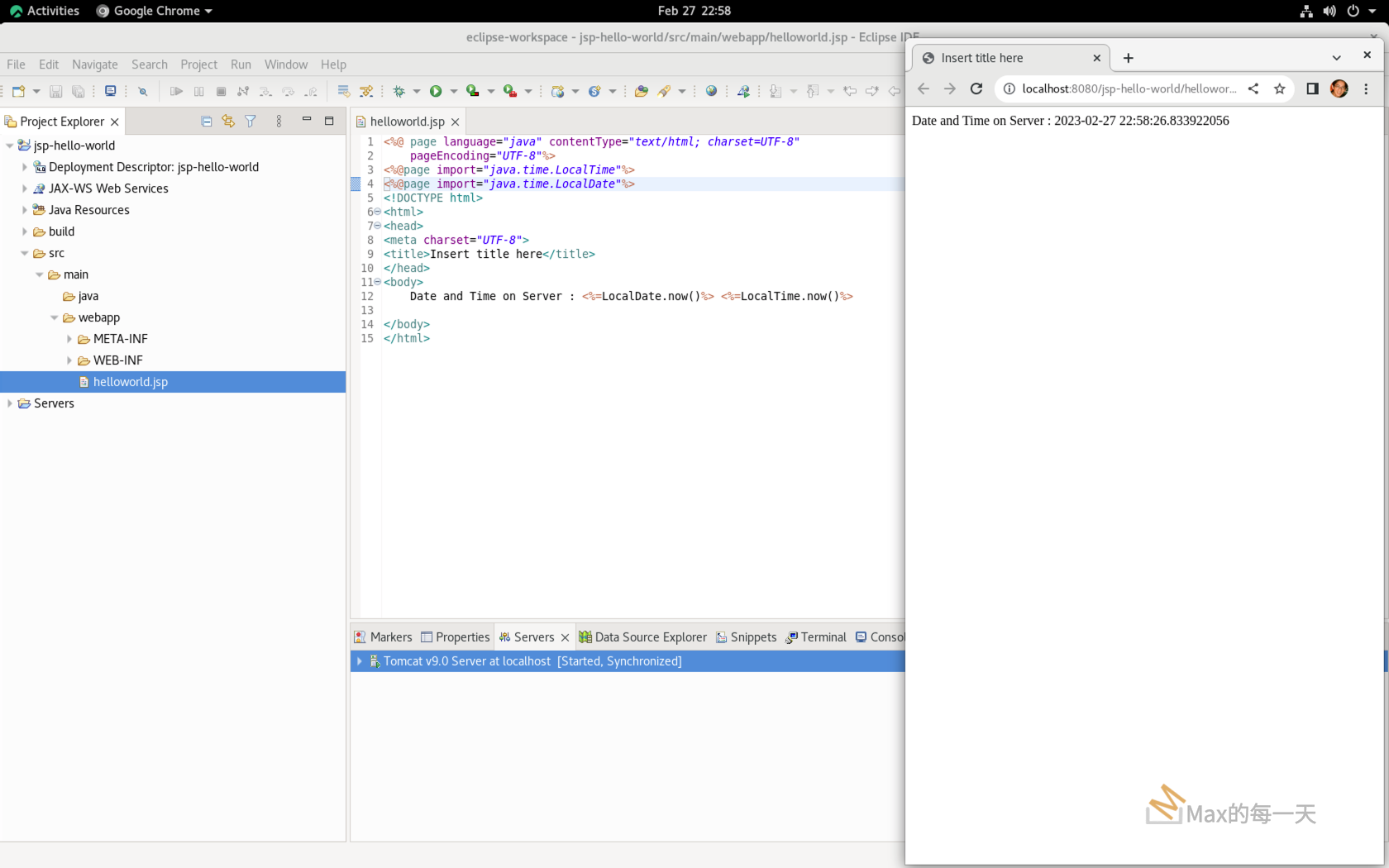The image size is (1389, 868).
Task: Click the Open Type folder icon
Action: (x=641, y=91)
